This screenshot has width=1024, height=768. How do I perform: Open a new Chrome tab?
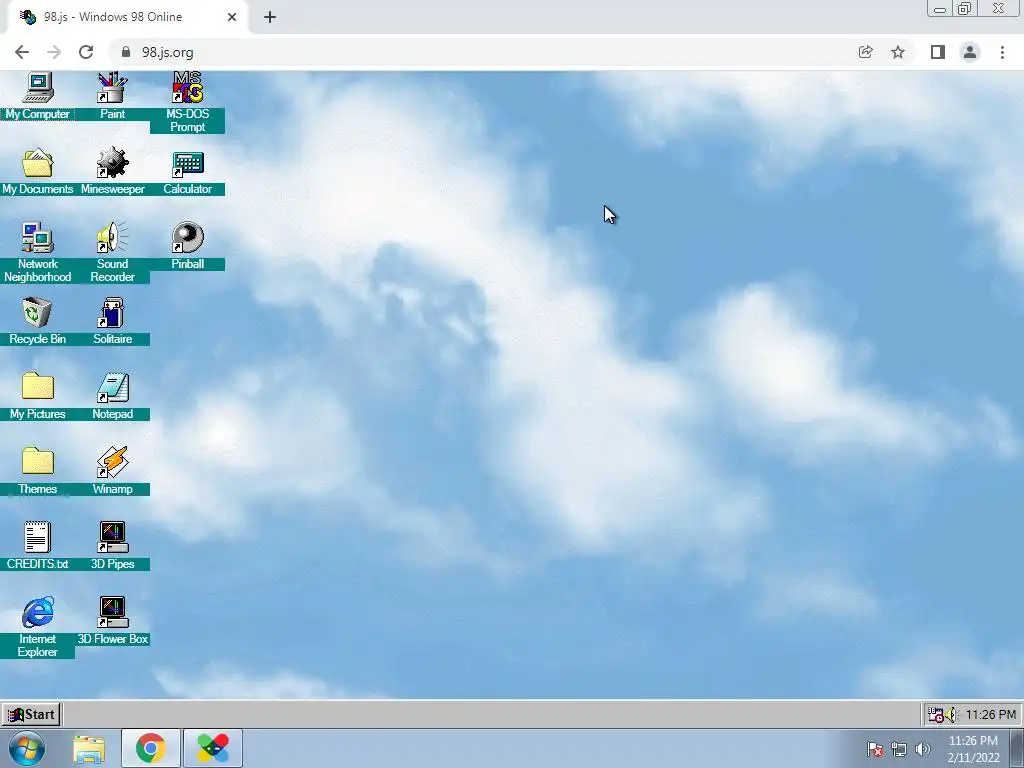click(x=270, y=17)
